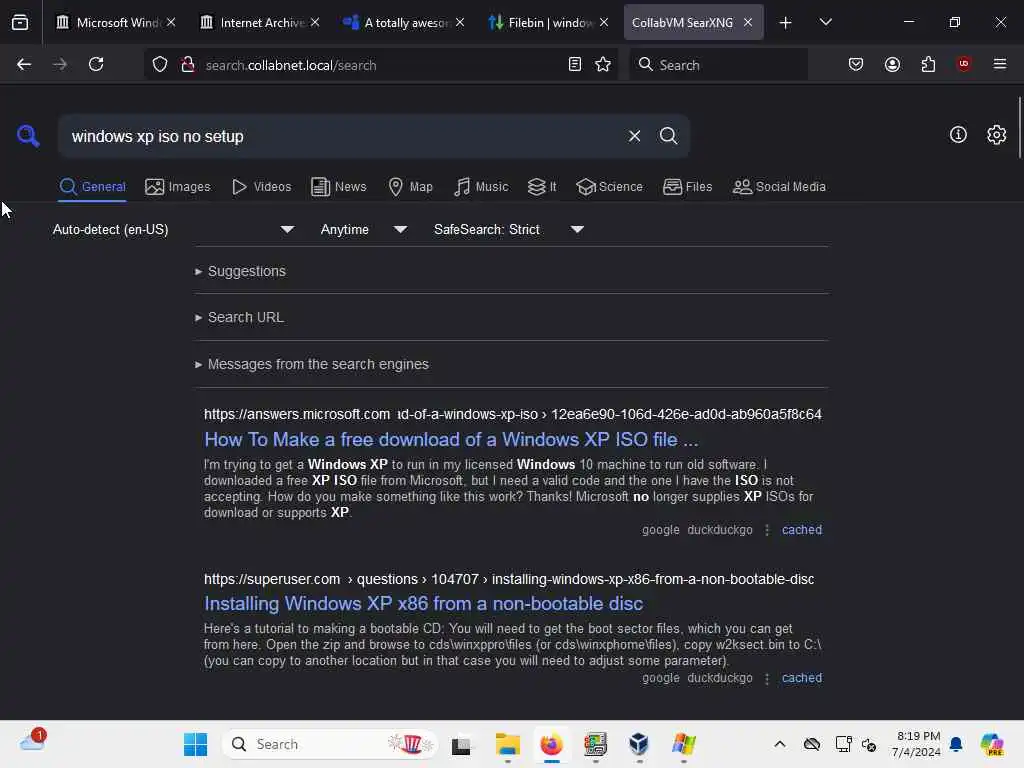The image size is (1024, 768).
Task: Open the SearXNG about info icon
Action: click(x=958, y=135)
